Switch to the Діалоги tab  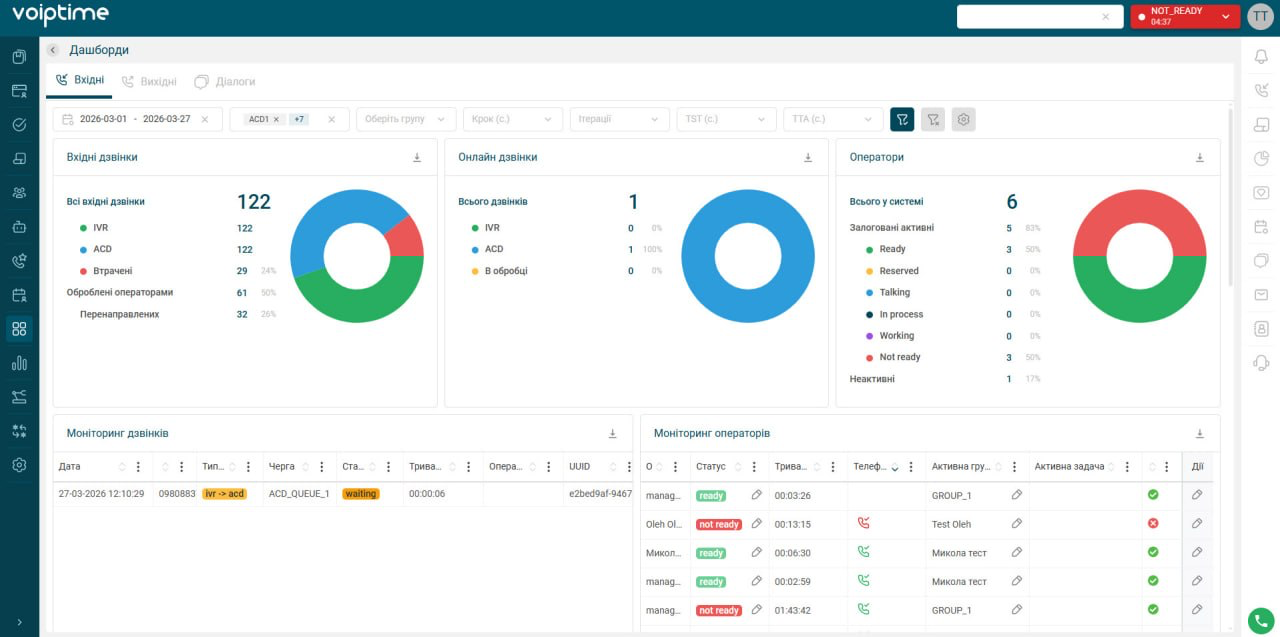(225, 82)
